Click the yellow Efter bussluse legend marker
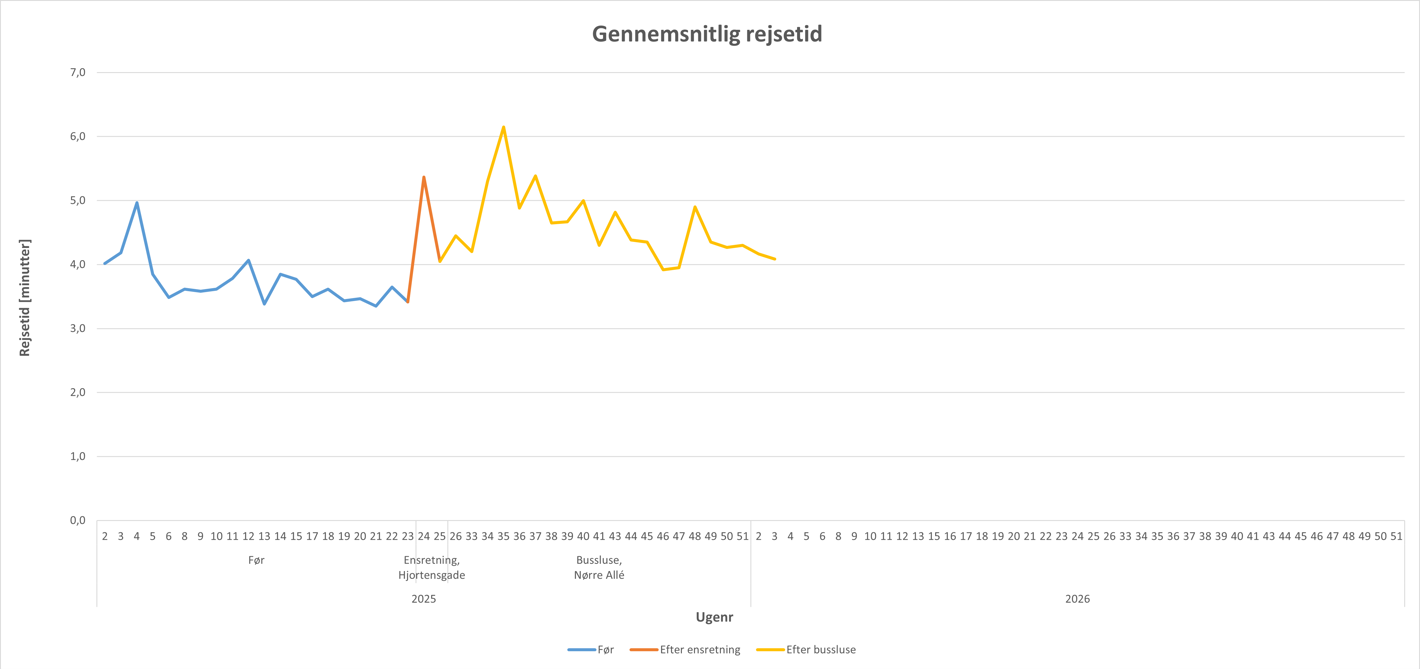The width and height of the screenshot is (1420, 669). coord(770,650)
